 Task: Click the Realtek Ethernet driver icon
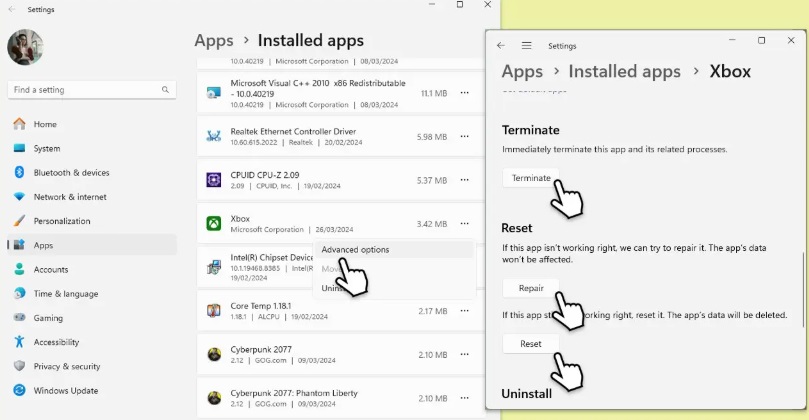(214, 136)
